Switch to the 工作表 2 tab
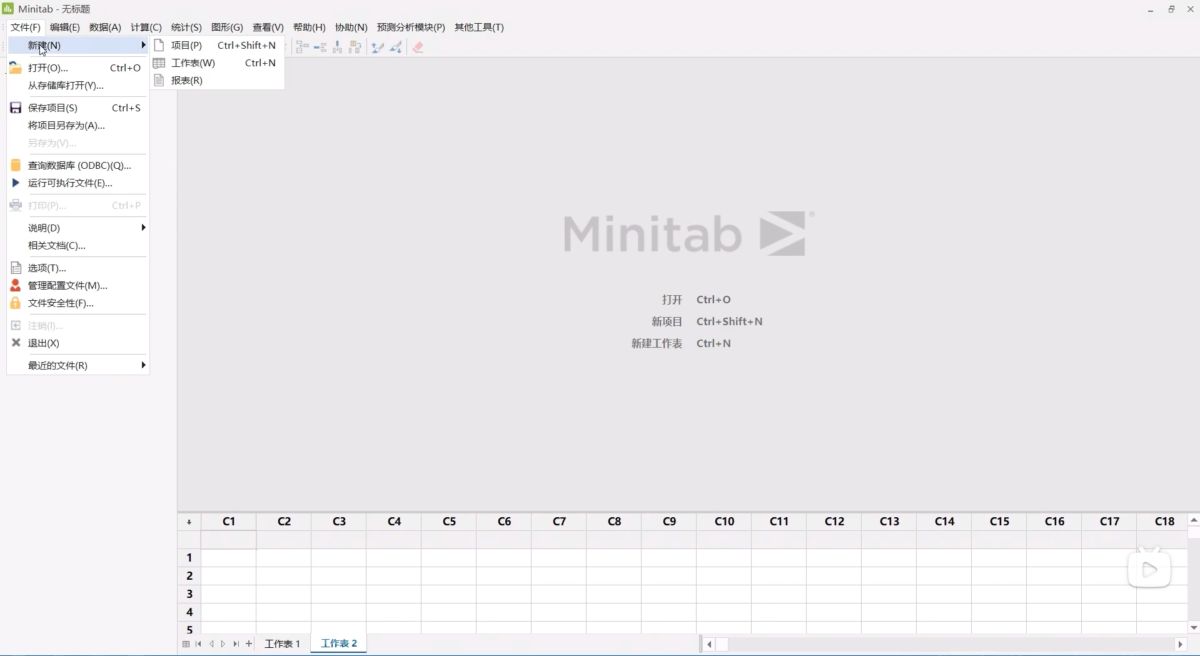Image resolution: width=1200 pixels, height=656 pixels. (339, 644)
